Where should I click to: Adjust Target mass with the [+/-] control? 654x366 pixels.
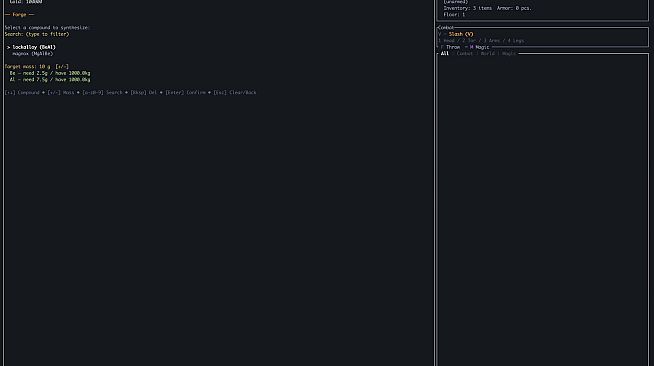point(62,67)
